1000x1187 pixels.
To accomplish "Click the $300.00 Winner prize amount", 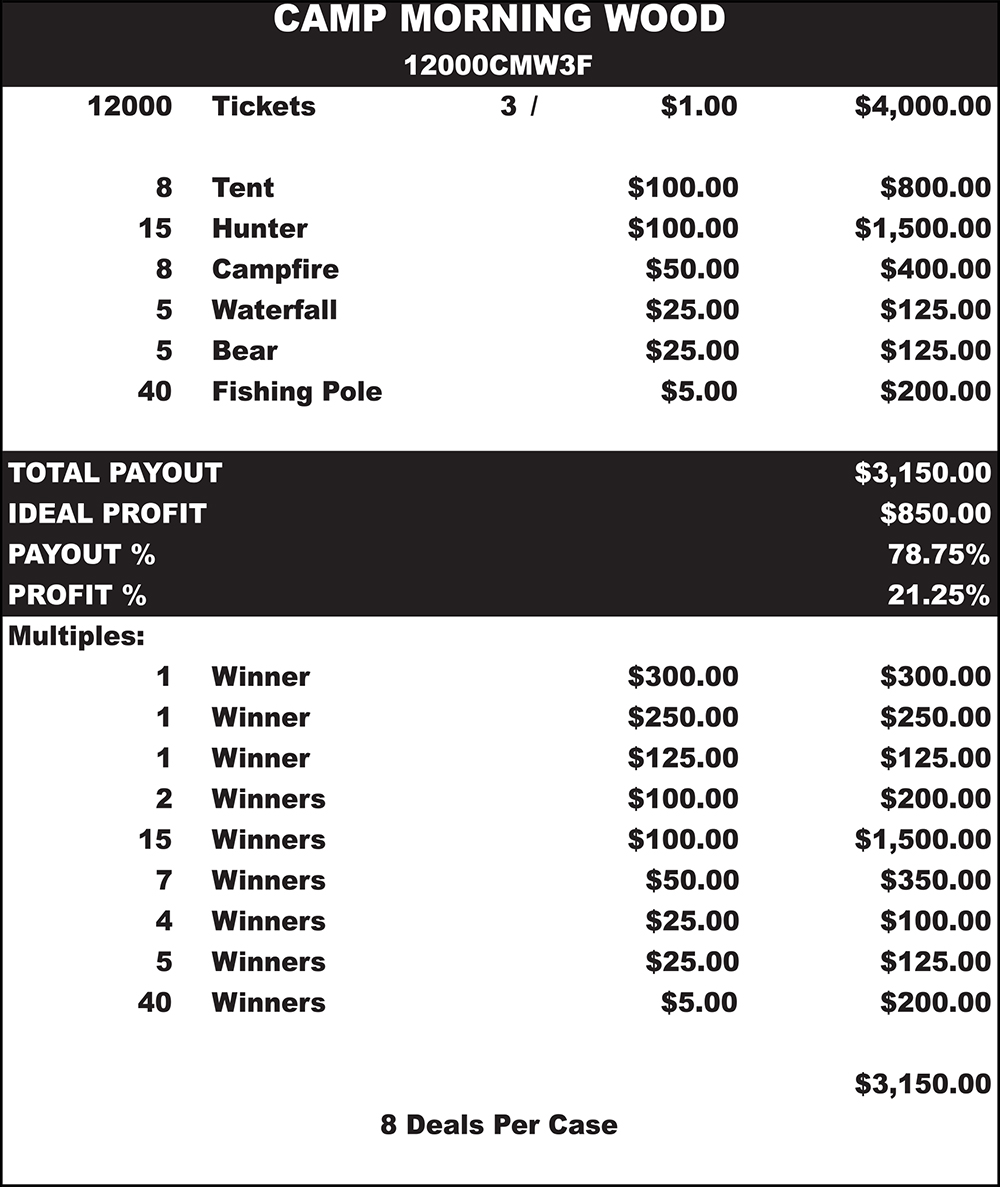I will click(x=683, y=677).
